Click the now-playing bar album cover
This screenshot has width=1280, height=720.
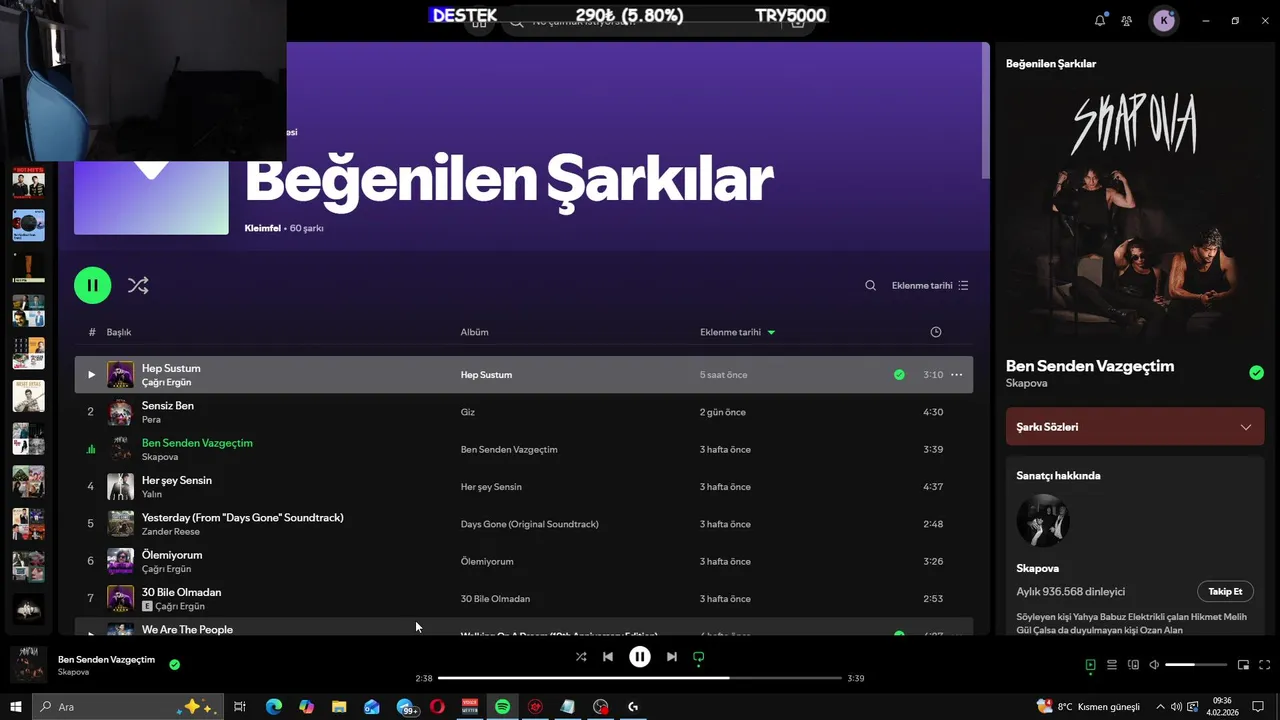[x=28, y=664]
